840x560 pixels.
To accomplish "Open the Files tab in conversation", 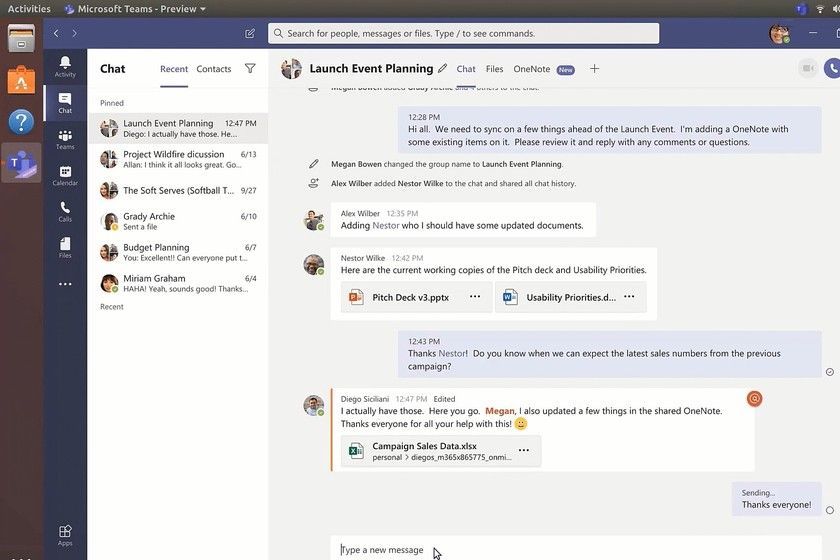I will pyautogui.click(x=494, y=69).
